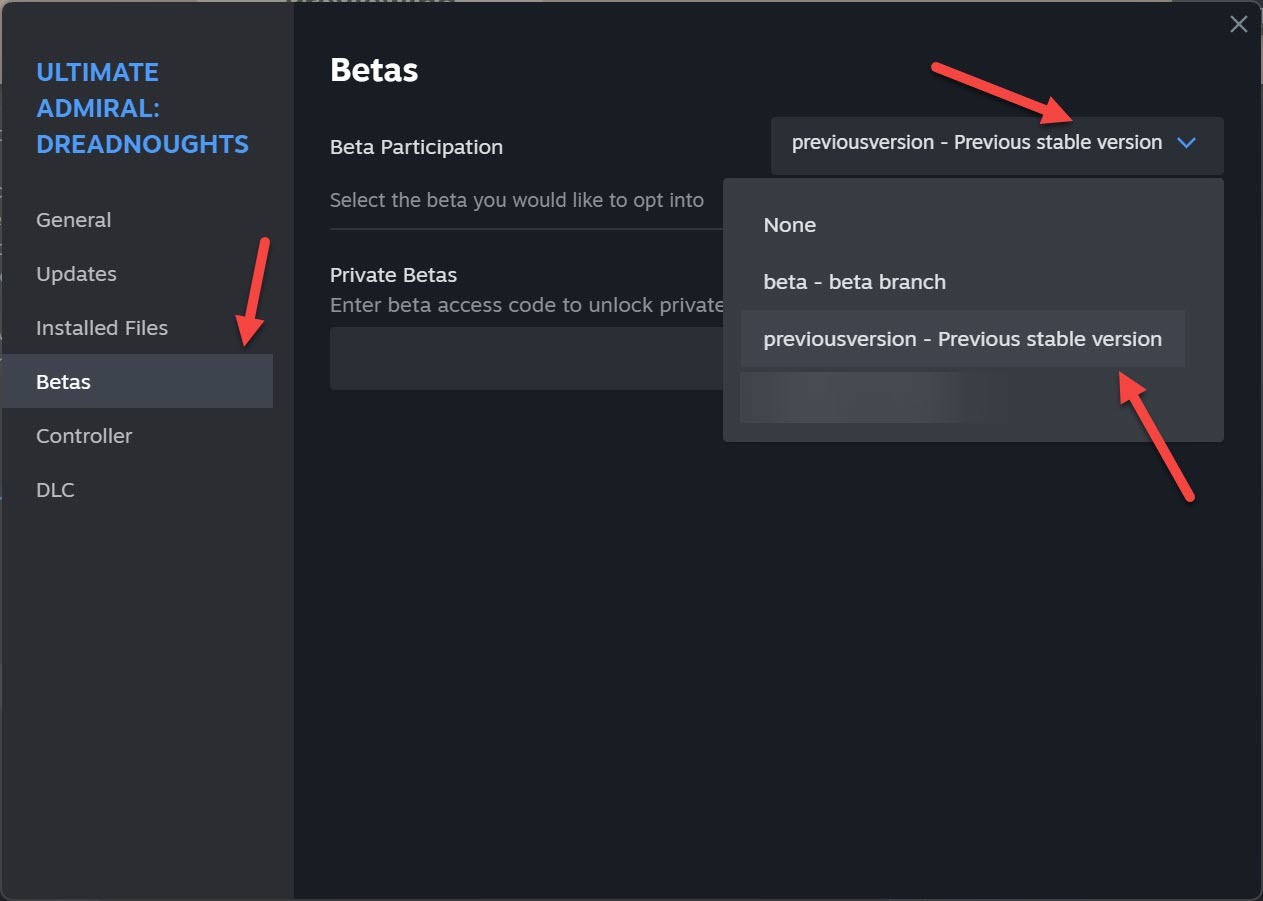
Task: Select the Betas sidebar item
Action: click(64, 382)
